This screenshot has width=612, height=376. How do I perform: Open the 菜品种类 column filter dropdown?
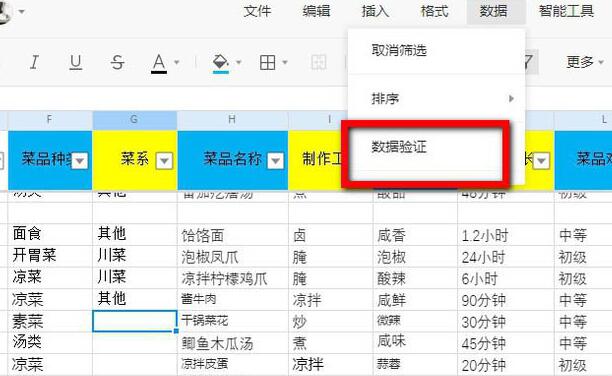[x=80, y=160]
